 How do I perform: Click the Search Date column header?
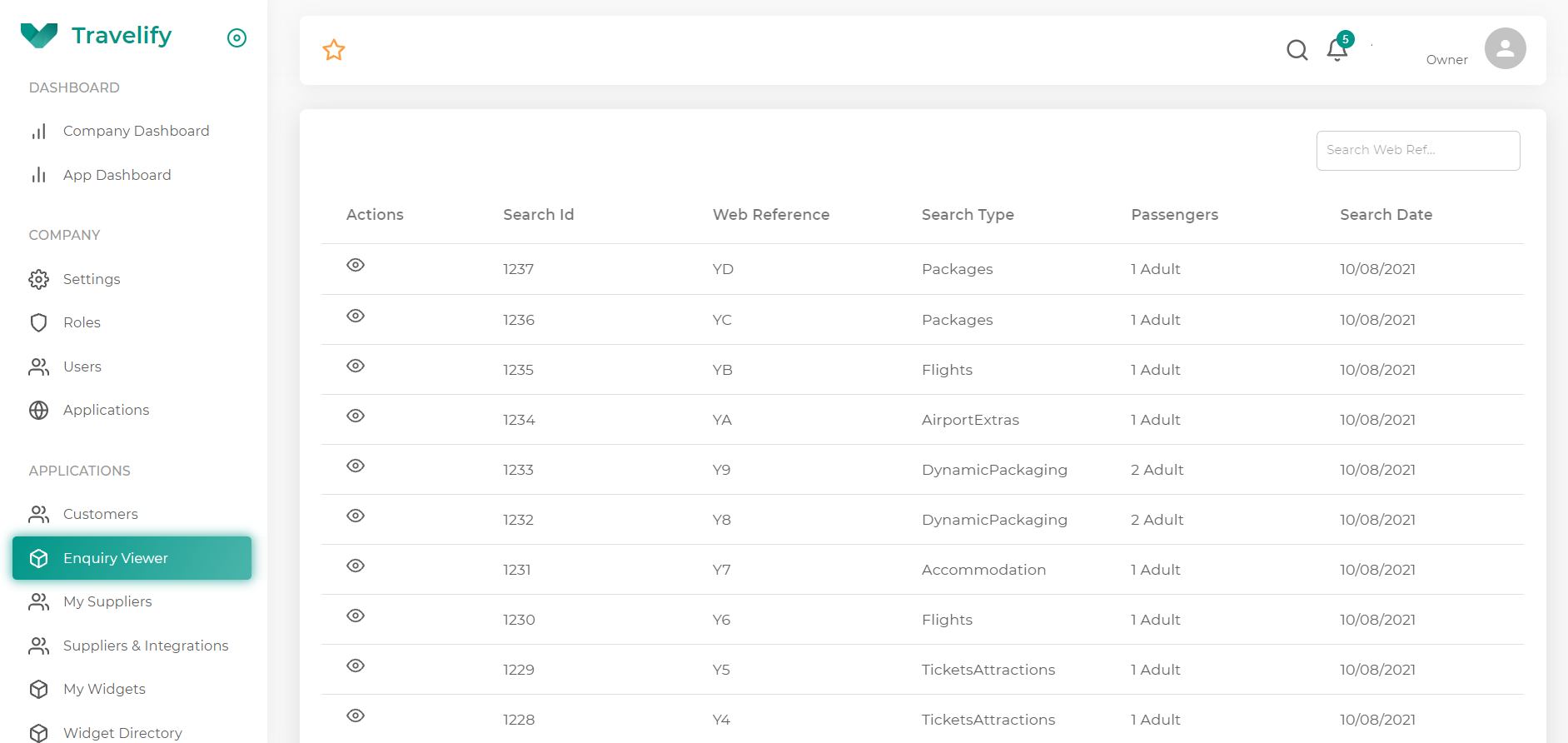(x=1386, y=215)
